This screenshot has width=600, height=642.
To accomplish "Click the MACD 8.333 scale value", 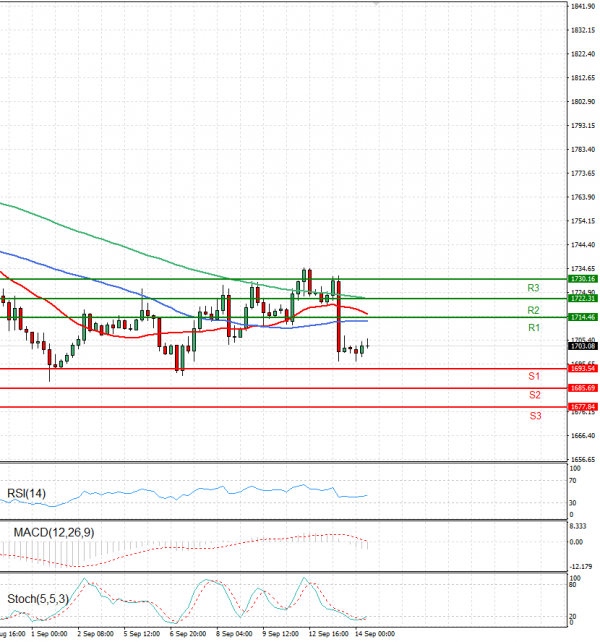I will (578, 526).
